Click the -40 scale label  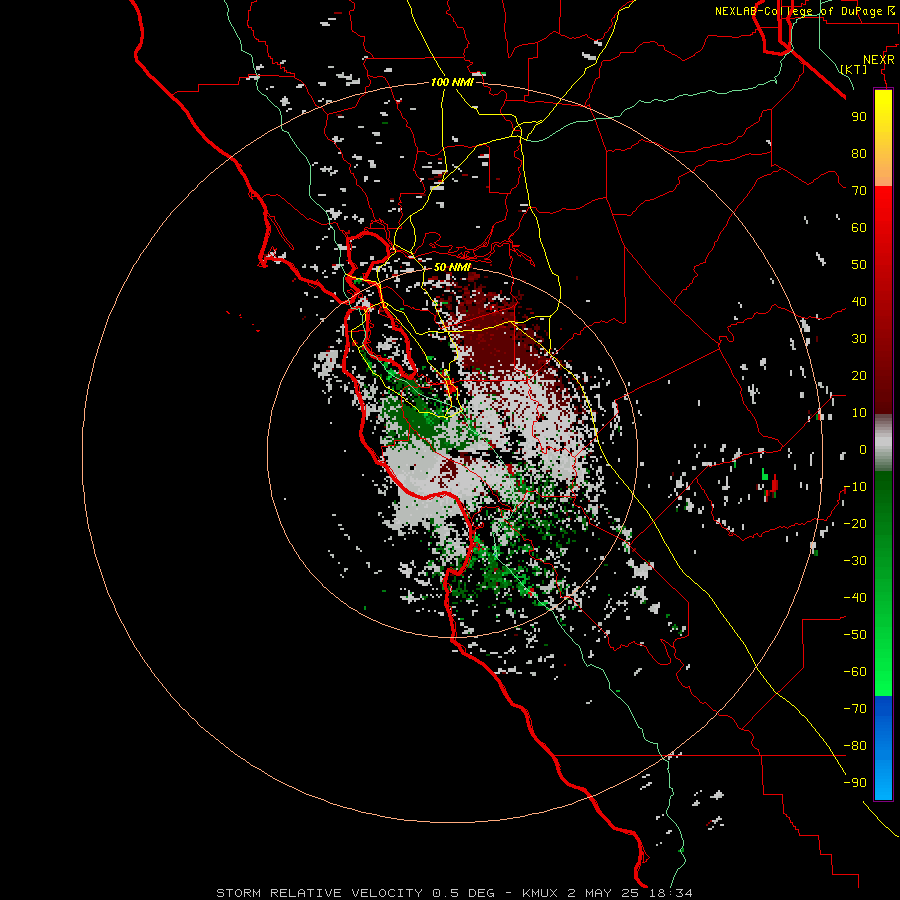(x=855, y=598)
